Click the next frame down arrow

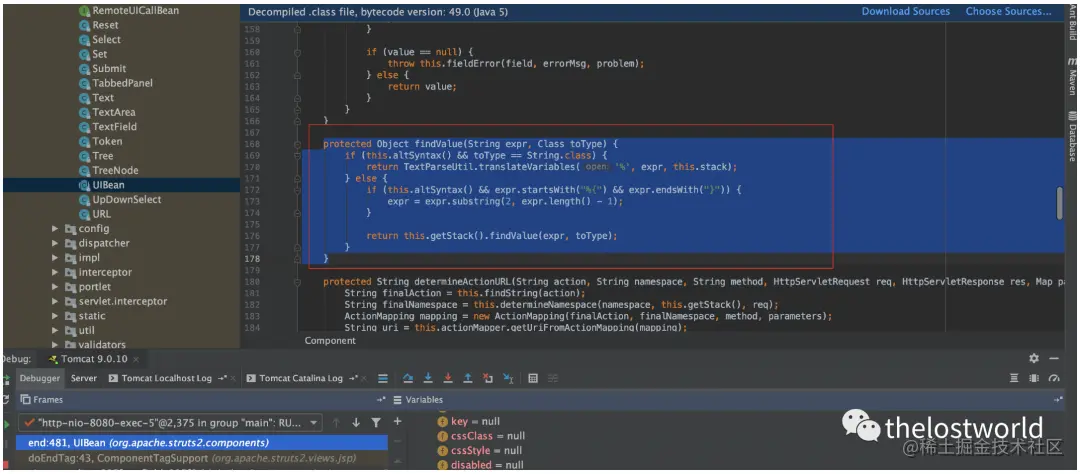tap(356, 422)
